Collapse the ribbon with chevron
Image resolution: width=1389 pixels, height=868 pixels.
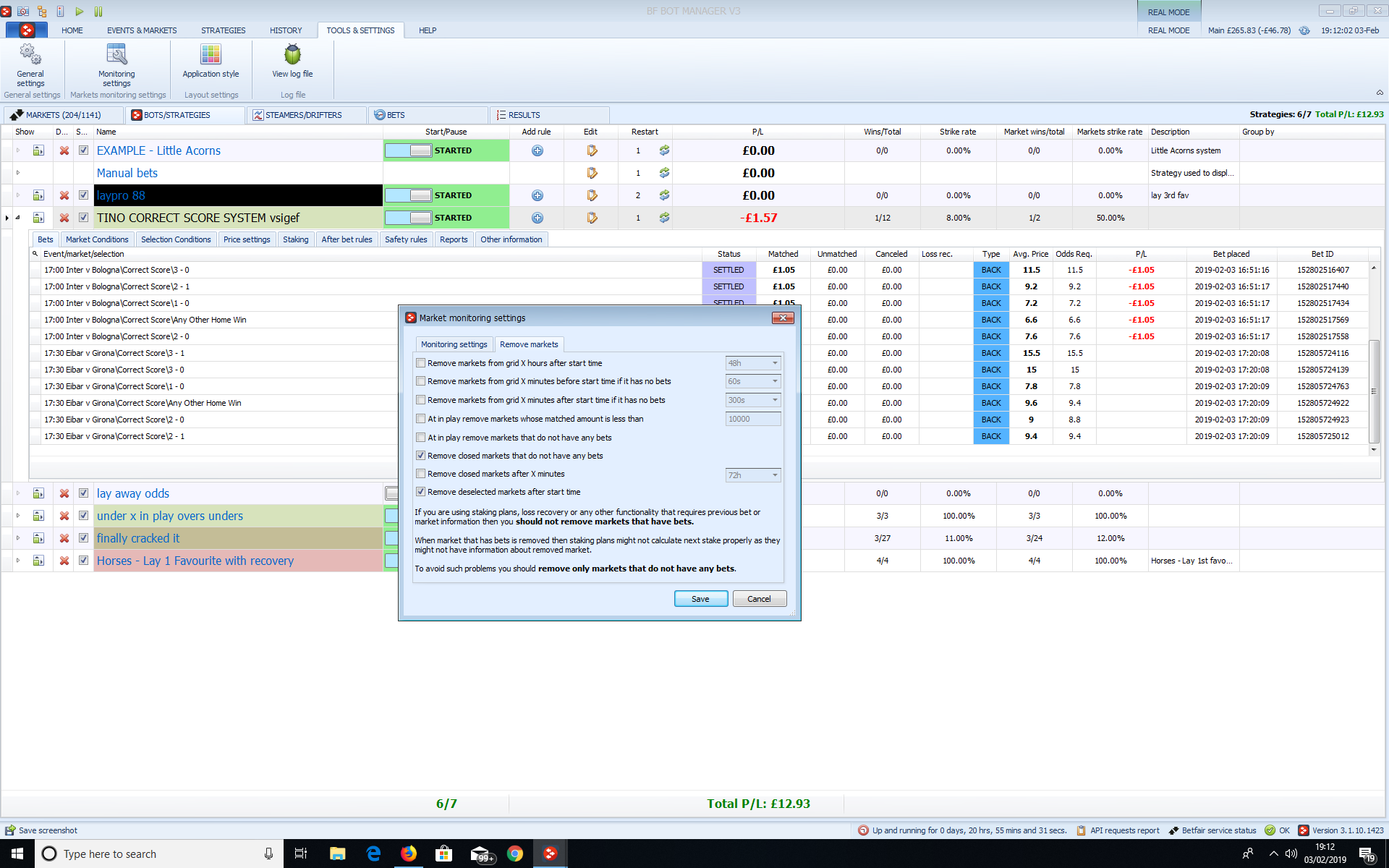pyautogui.click(x=1380, y=93)
